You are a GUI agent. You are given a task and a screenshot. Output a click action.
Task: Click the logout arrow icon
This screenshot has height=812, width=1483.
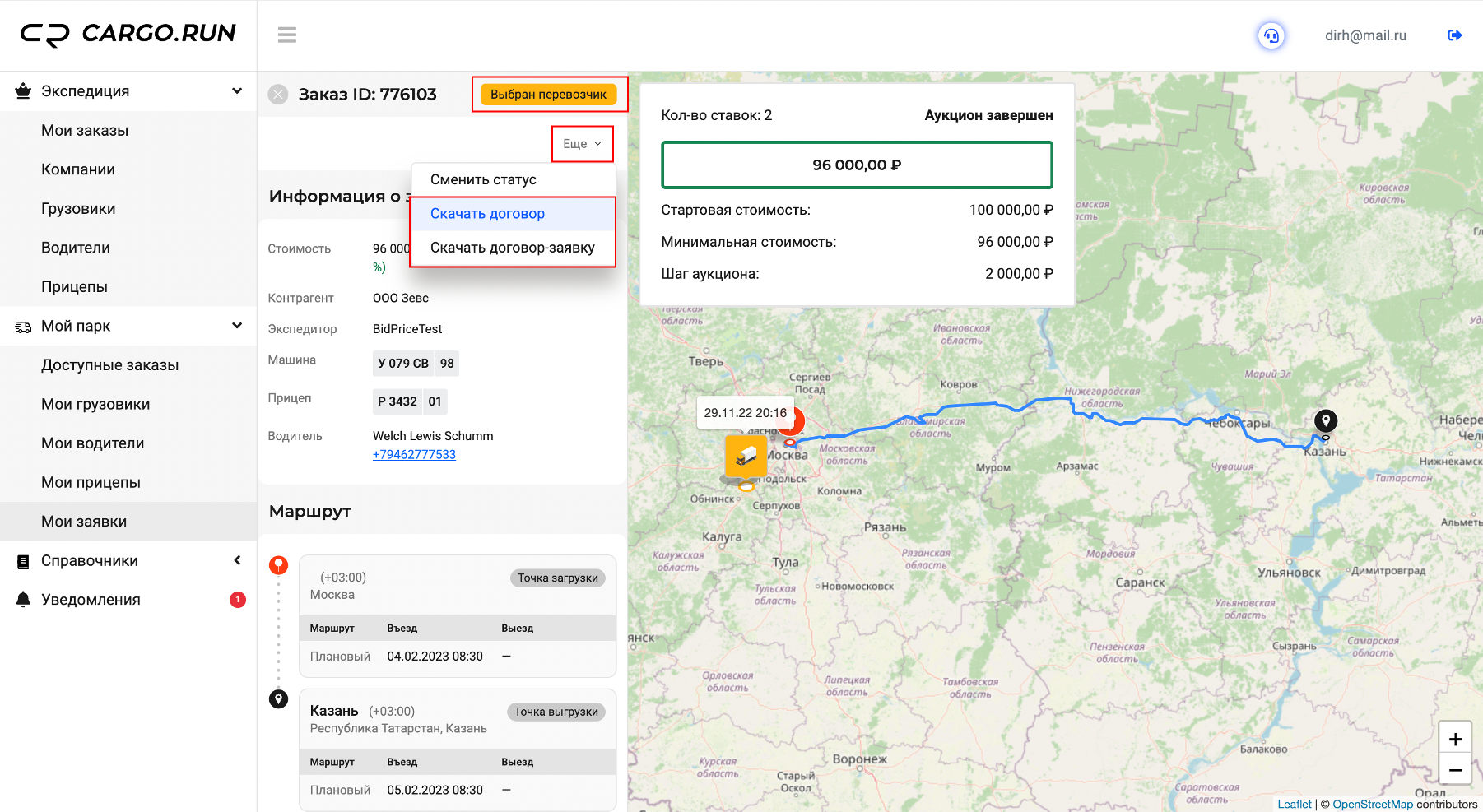[x=1454, y=35]
